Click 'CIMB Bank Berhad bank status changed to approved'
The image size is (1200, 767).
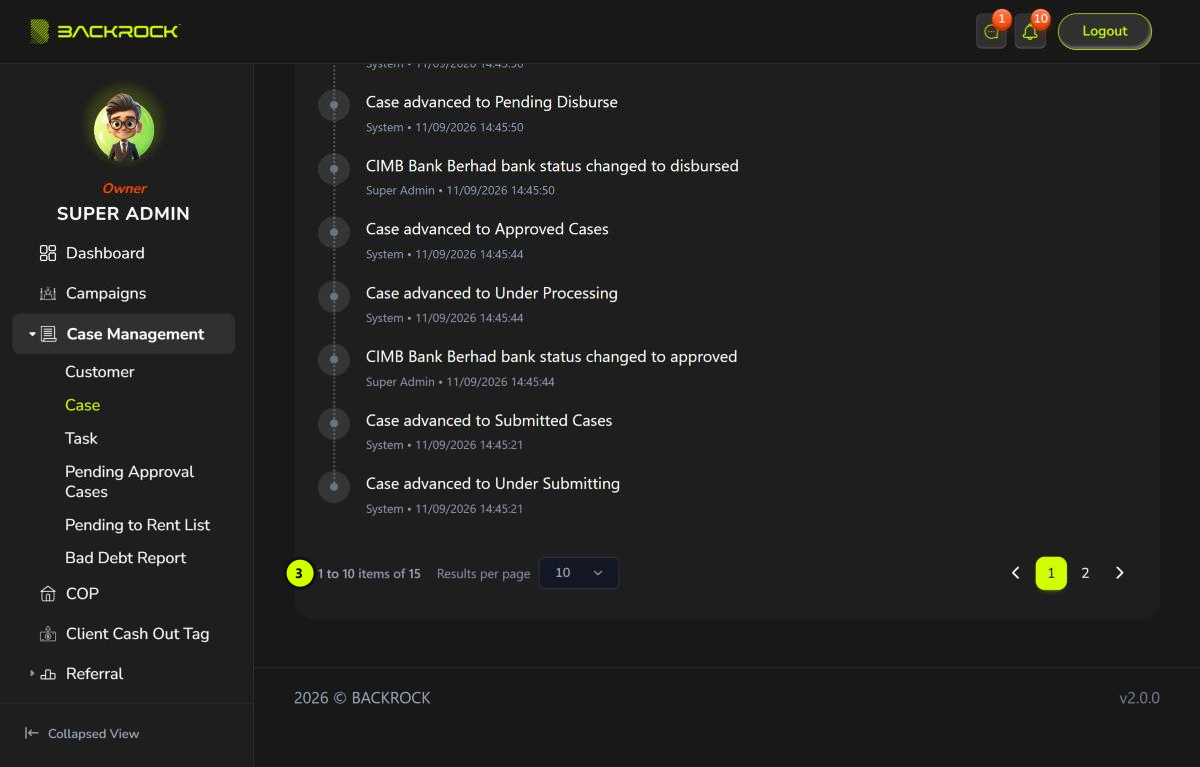point(551,357)
